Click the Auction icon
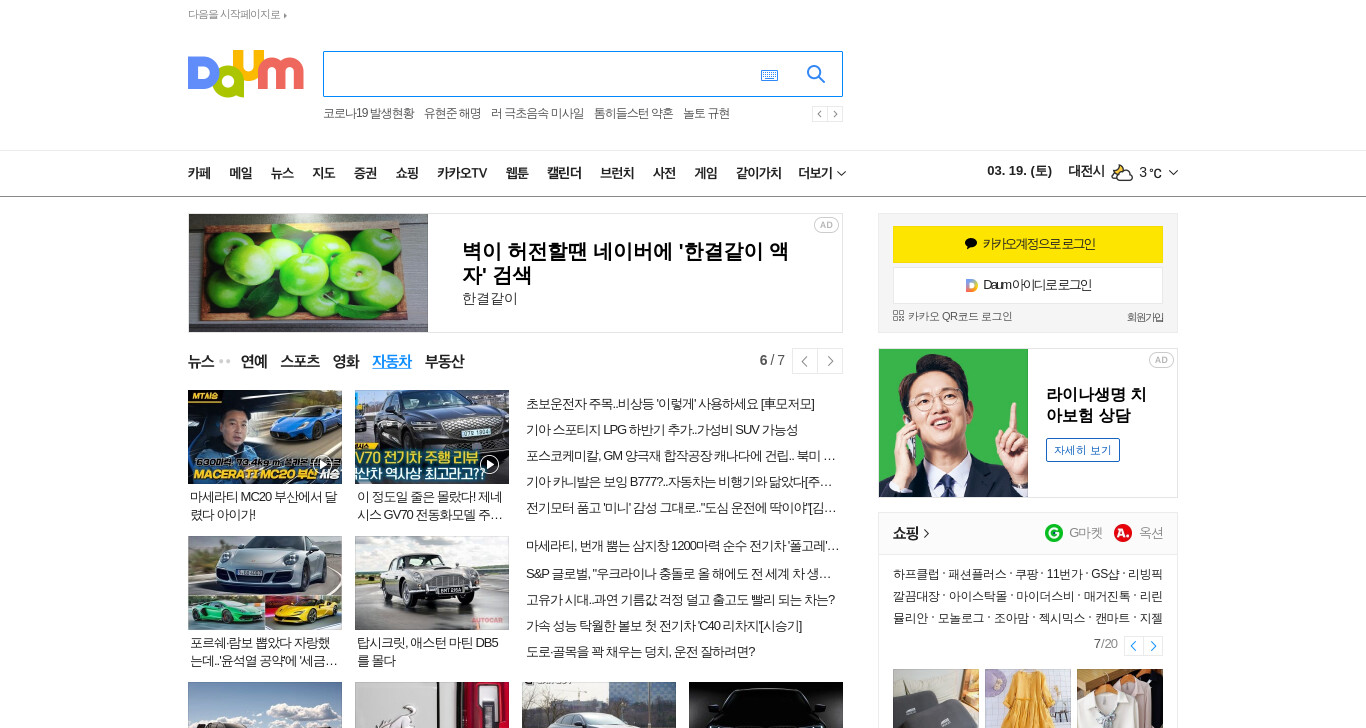The image size is (1366, 728). [x=1123, y=533]
